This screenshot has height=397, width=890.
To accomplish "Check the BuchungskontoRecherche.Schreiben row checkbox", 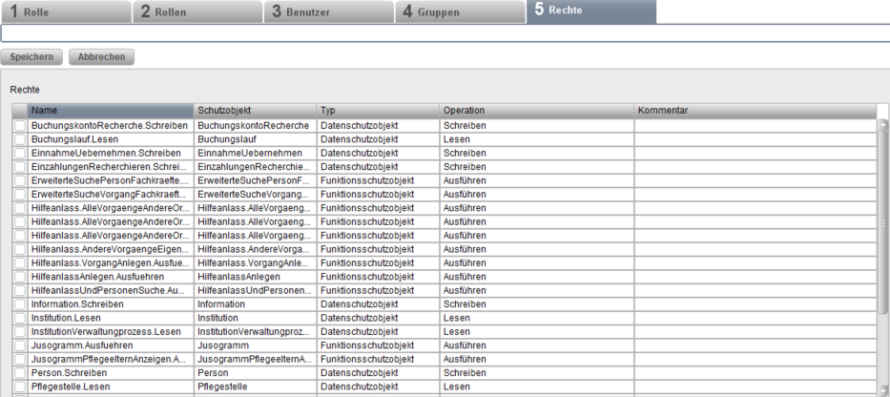I will click(x=20, y=125).
